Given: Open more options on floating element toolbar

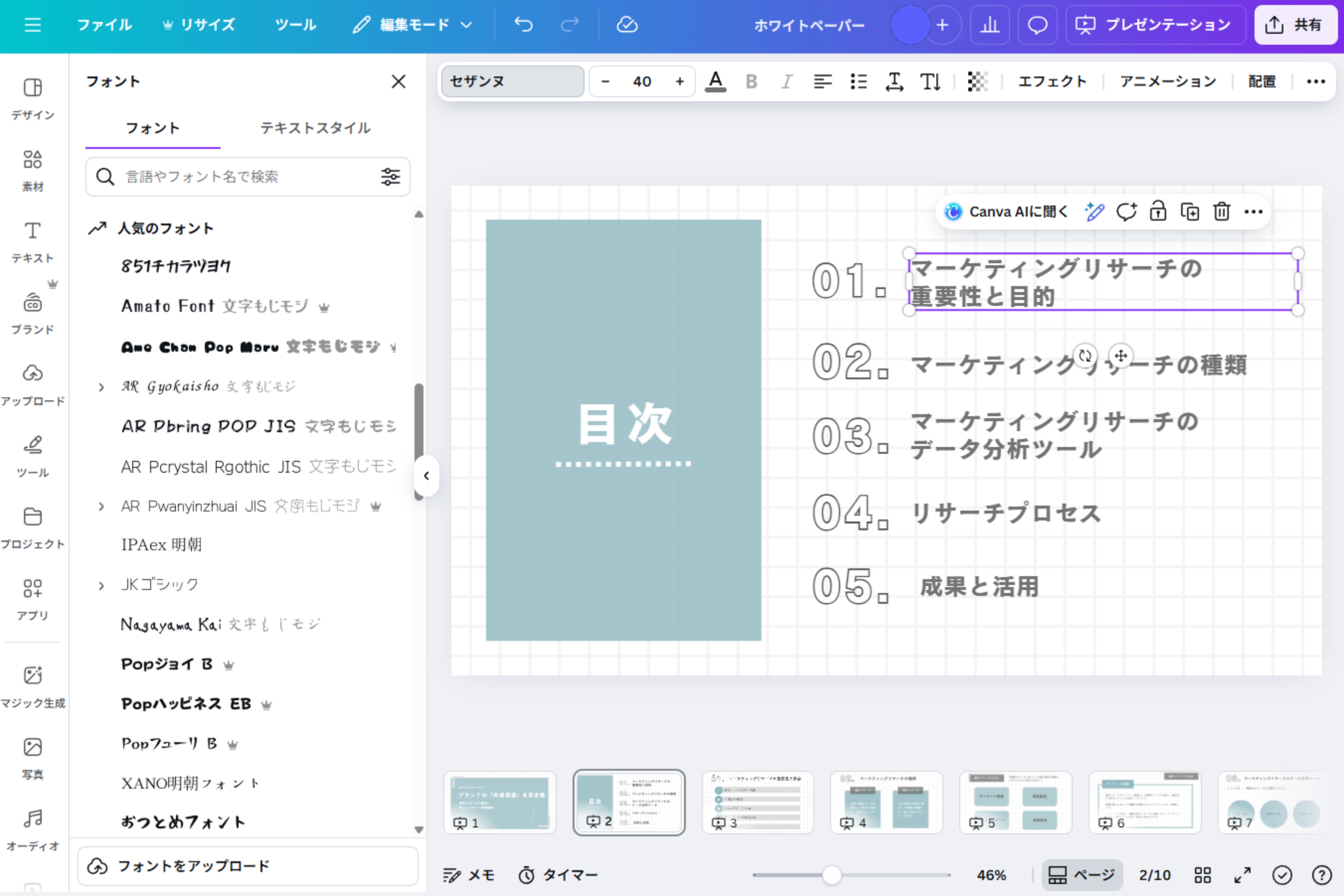Looking at the screenshot, I should pos(1253,212).
